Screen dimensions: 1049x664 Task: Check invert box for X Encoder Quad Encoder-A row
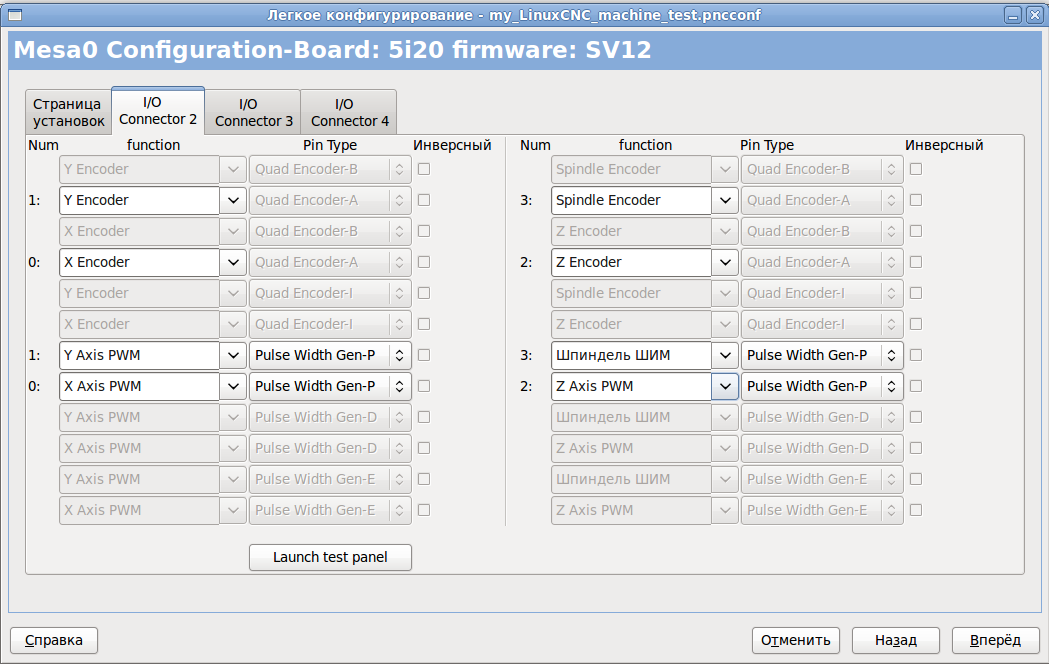[424, 262]
